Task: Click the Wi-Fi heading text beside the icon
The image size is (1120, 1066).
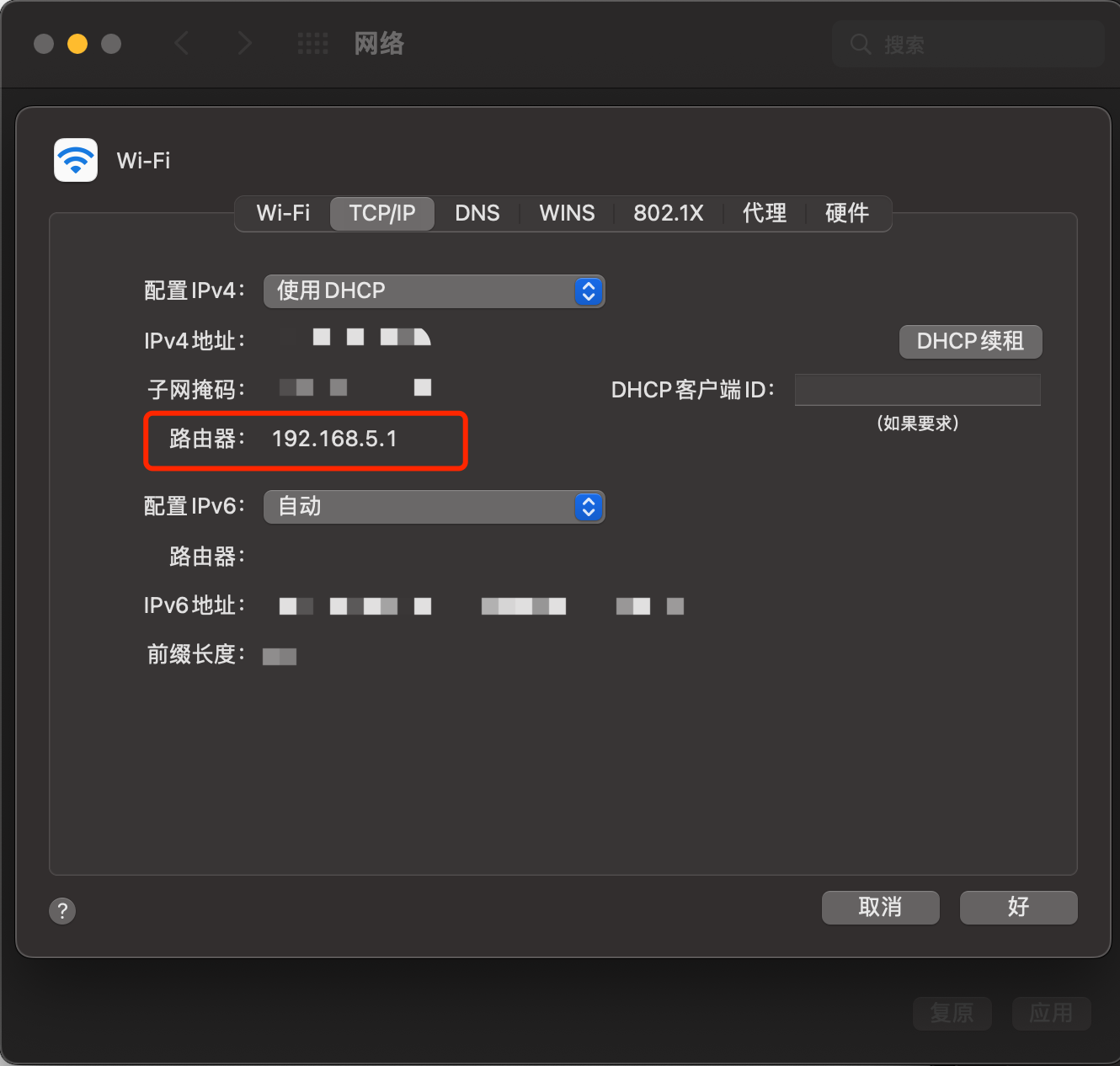Action: coord(143,161)
